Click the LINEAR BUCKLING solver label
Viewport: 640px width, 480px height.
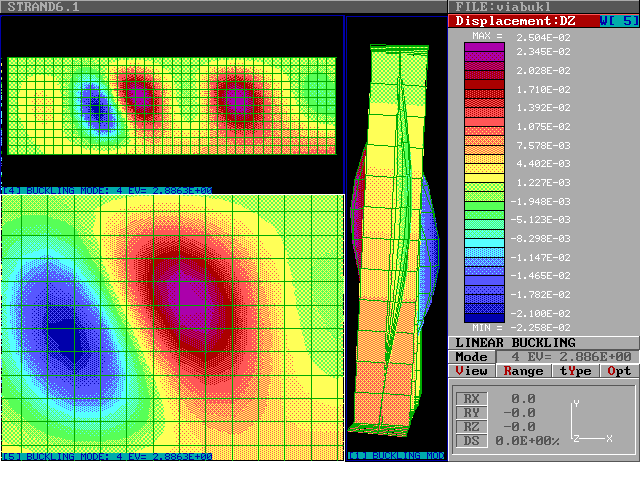click(515, 343)
